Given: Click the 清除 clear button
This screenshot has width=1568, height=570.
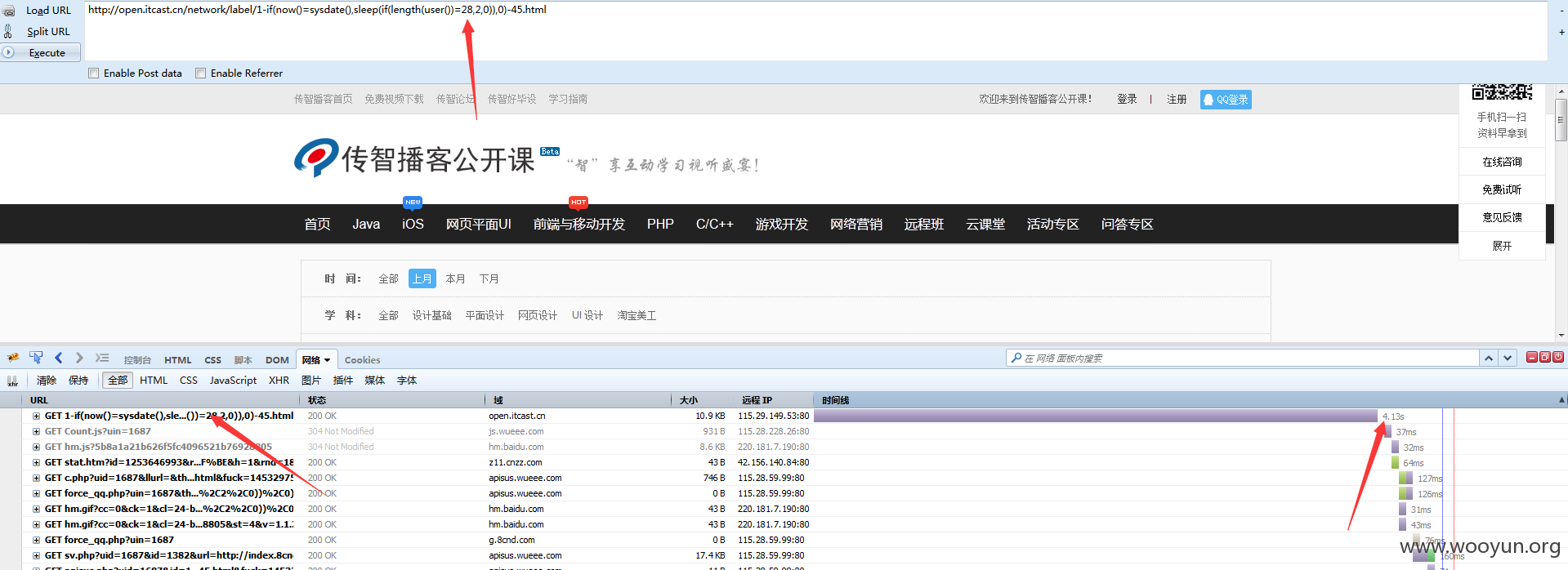Looking at the screenshot, I should click(47, 381).
